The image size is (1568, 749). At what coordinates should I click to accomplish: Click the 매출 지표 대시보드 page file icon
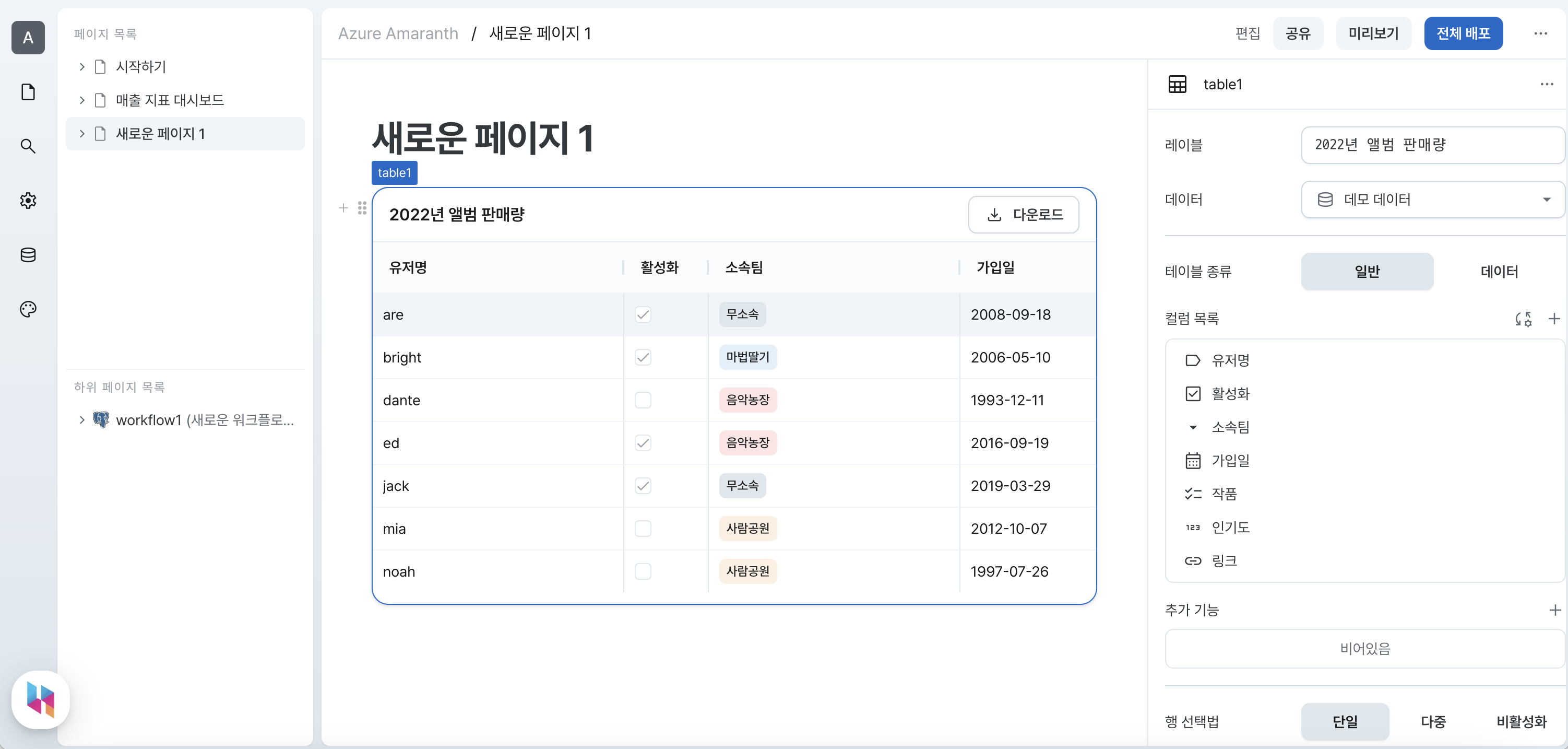pyautogui.click(x=100, y=100)
